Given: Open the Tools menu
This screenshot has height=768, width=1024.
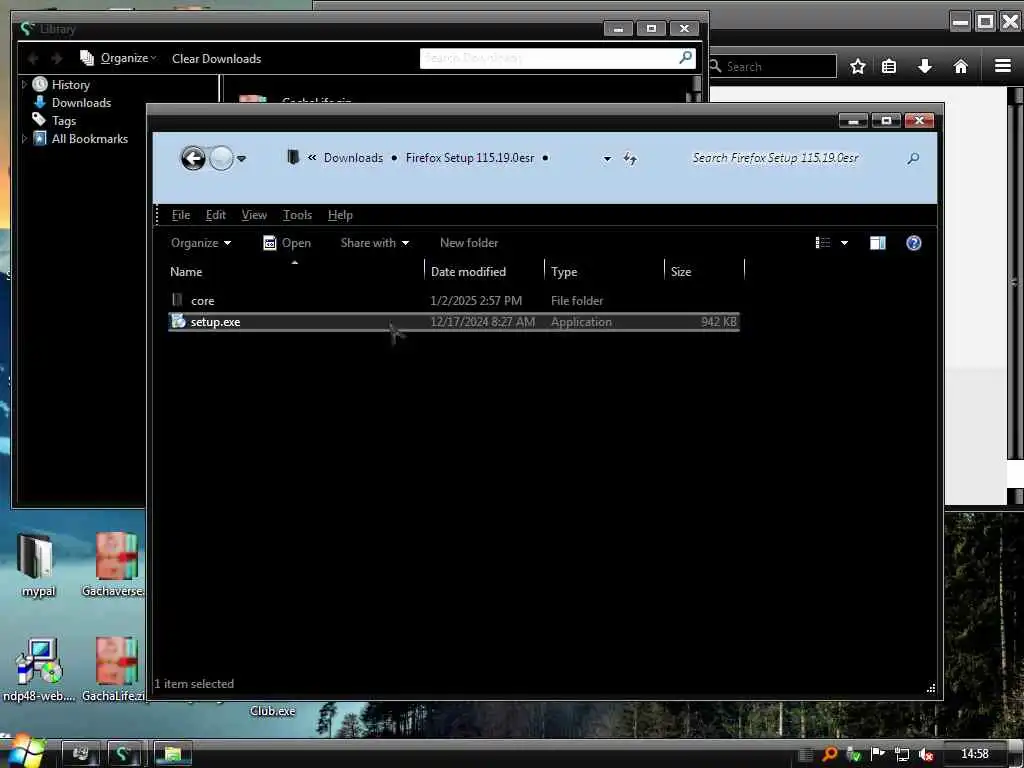Looking at the screenshot, I should (297, 215).
